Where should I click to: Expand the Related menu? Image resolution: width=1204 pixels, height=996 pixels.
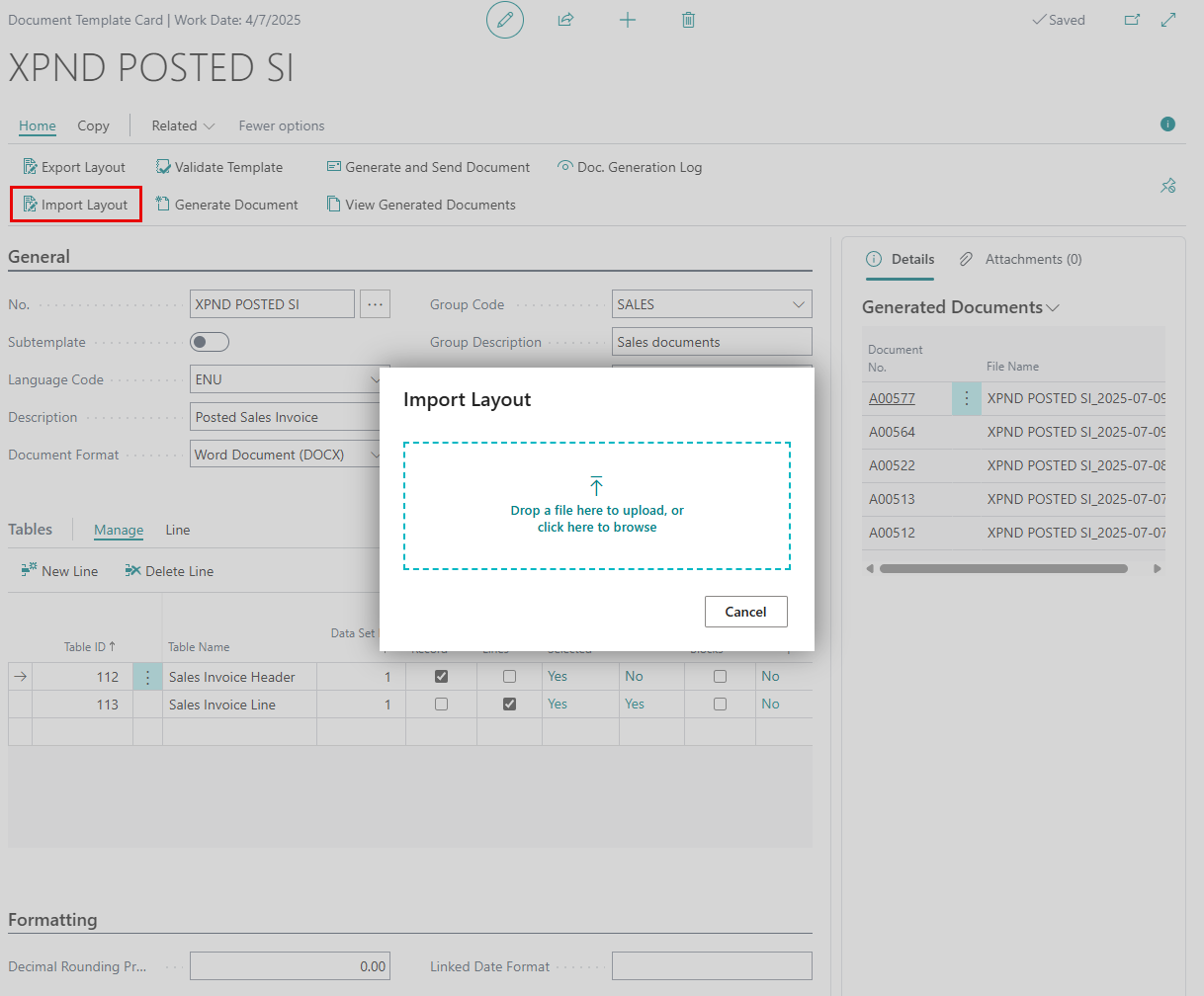pyautogui.click(x=183, y=125)
